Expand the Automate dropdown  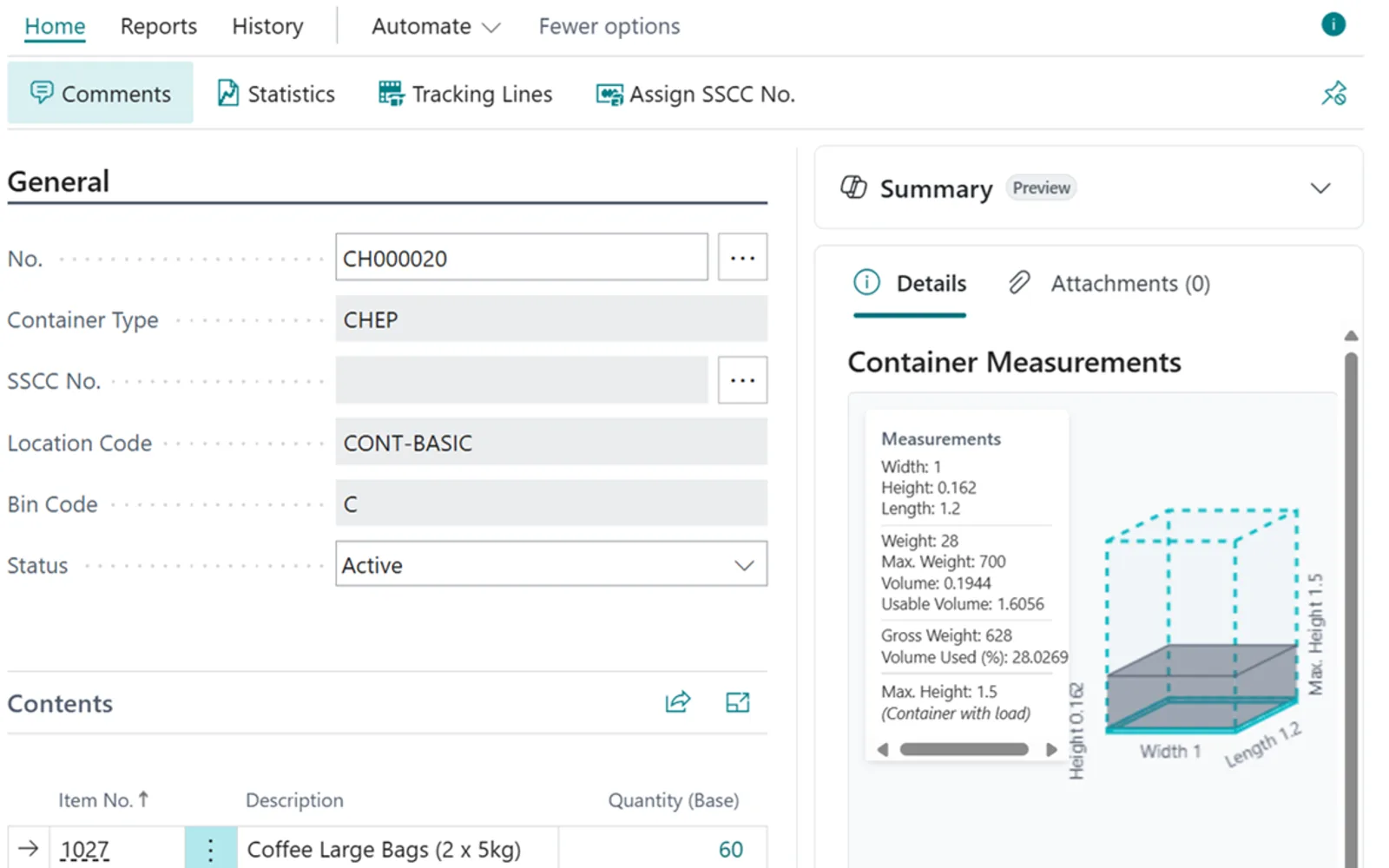(x=436, y=26)
